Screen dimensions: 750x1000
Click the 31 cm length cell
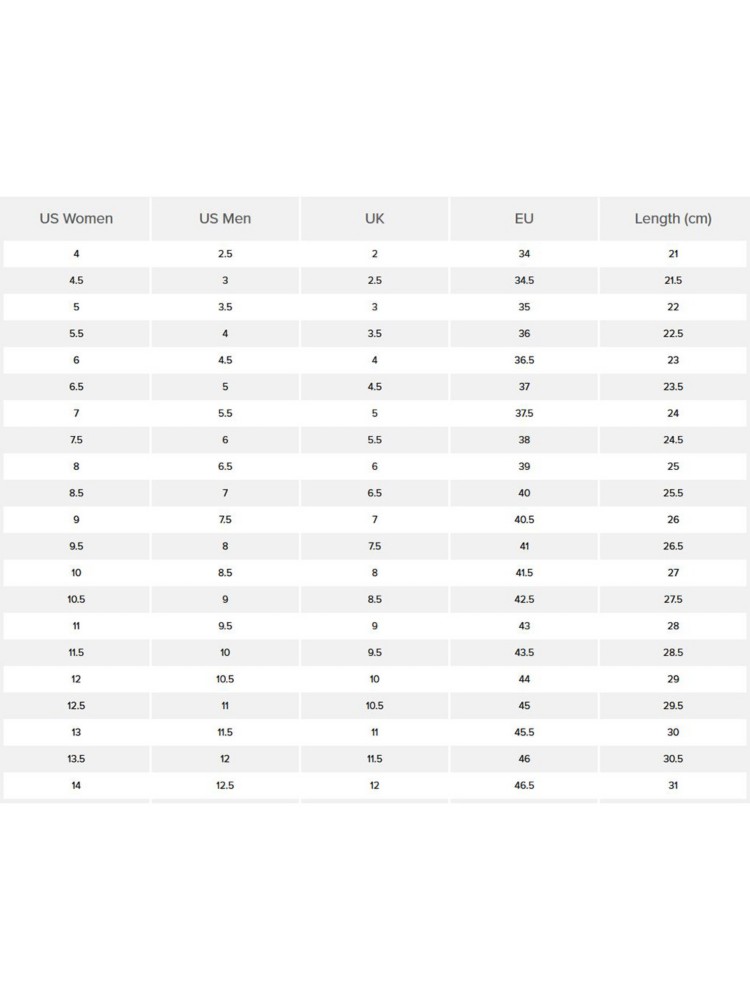(673, 785)
